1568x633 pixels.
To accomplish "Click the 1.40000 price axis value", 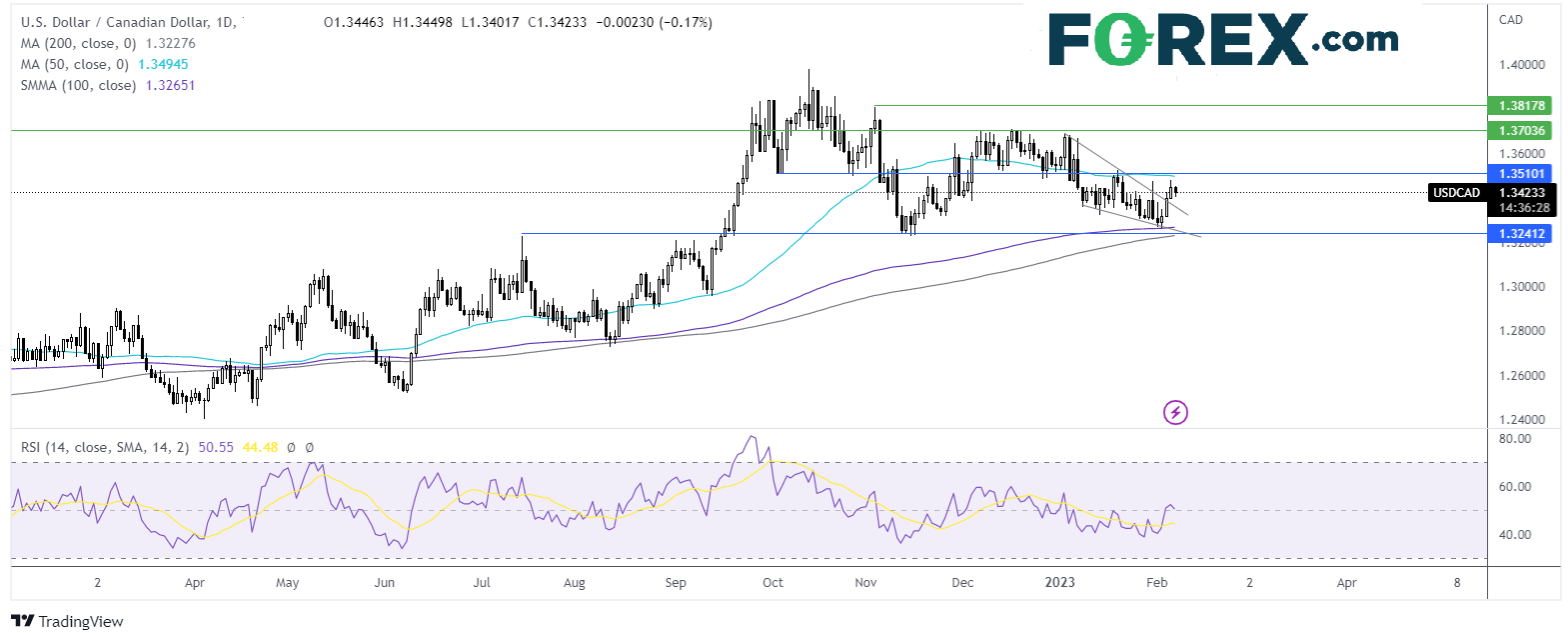I will pyautogui.click(x=1521, y=64).
